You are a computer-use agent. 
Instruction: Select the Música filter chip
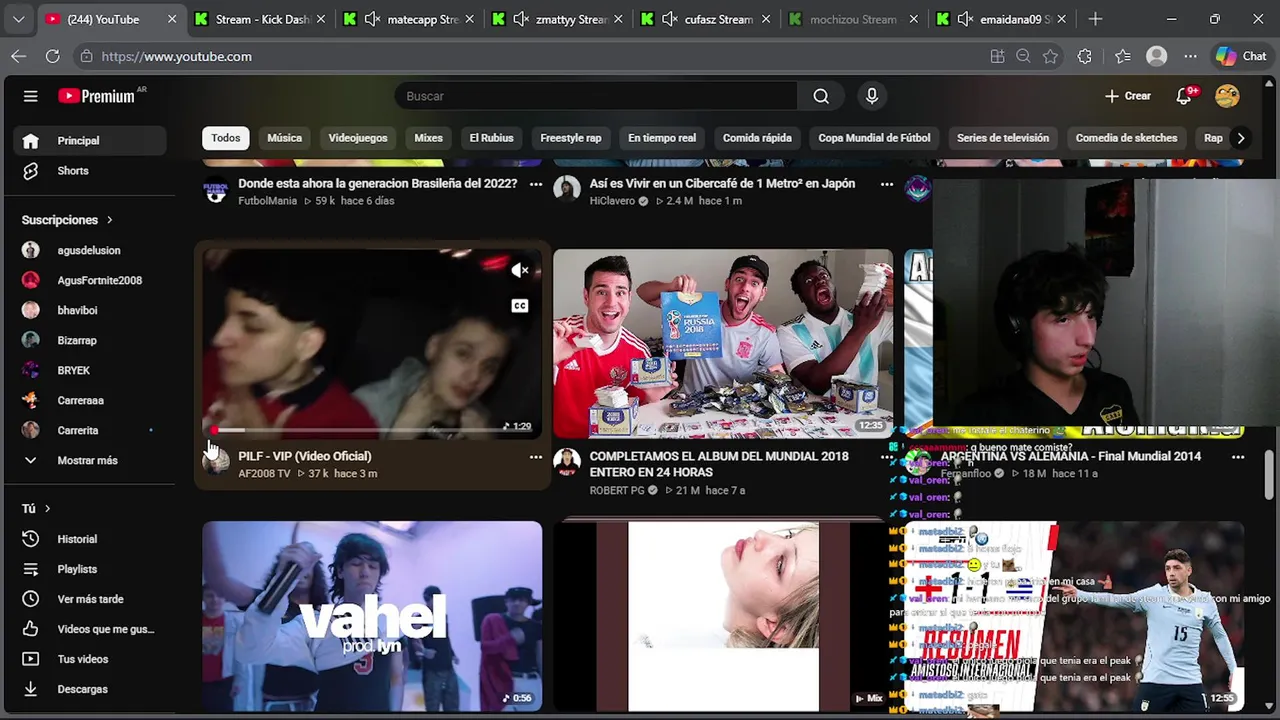point(284,138)
